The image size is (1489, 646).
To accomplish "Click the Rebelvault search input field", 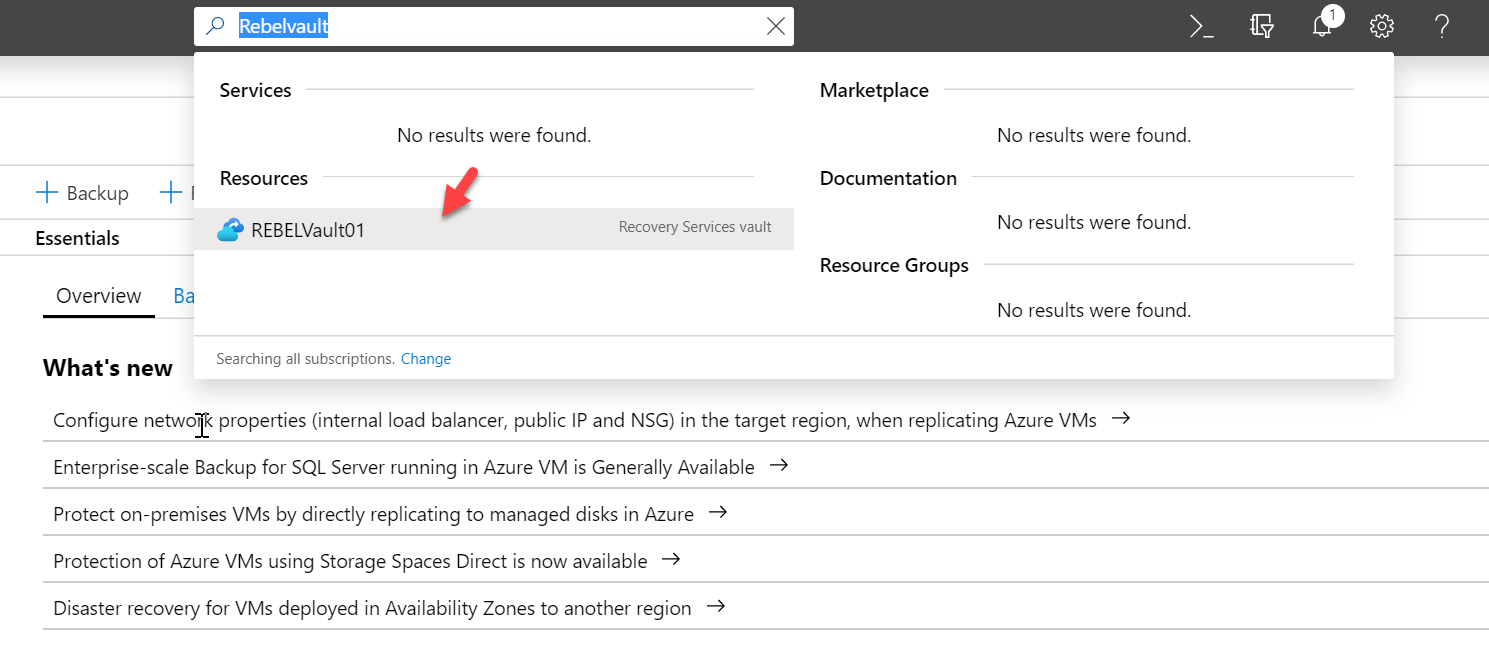I will pos(494,27).
